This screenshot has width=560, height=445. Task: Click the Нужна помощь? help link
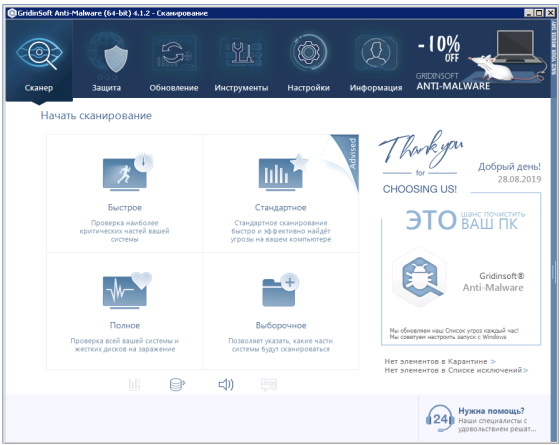click(491, 411)
